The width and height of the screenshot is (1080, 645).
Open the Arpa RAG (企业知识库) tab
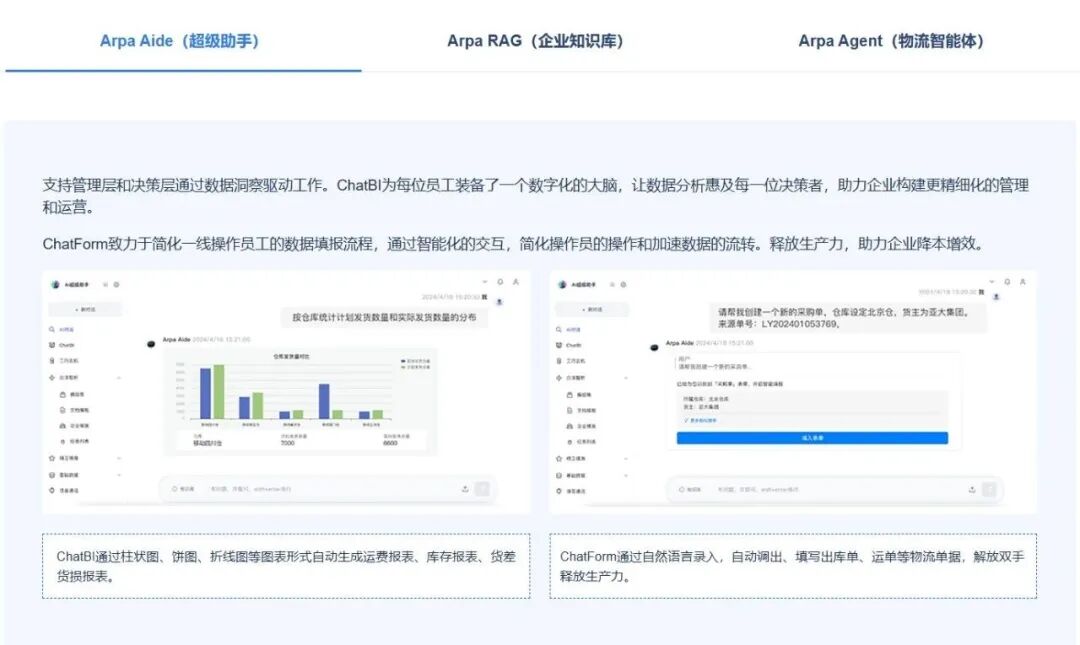coord(535,41)
